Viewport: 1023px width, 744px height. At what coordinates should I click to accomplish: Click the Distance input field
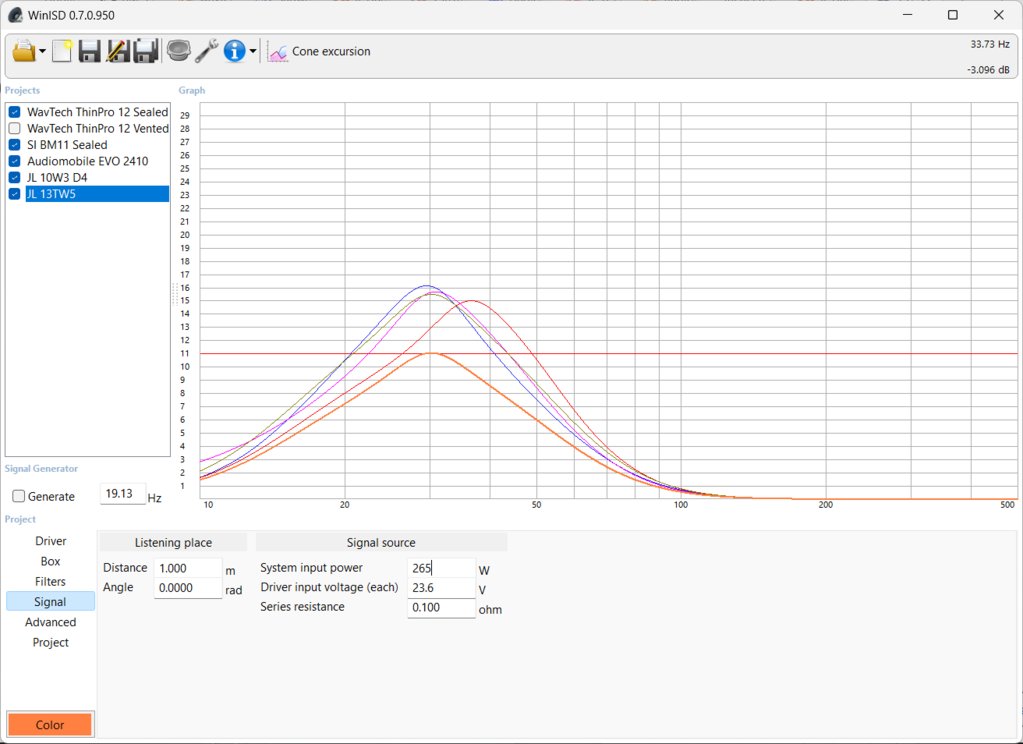(188, 568)
